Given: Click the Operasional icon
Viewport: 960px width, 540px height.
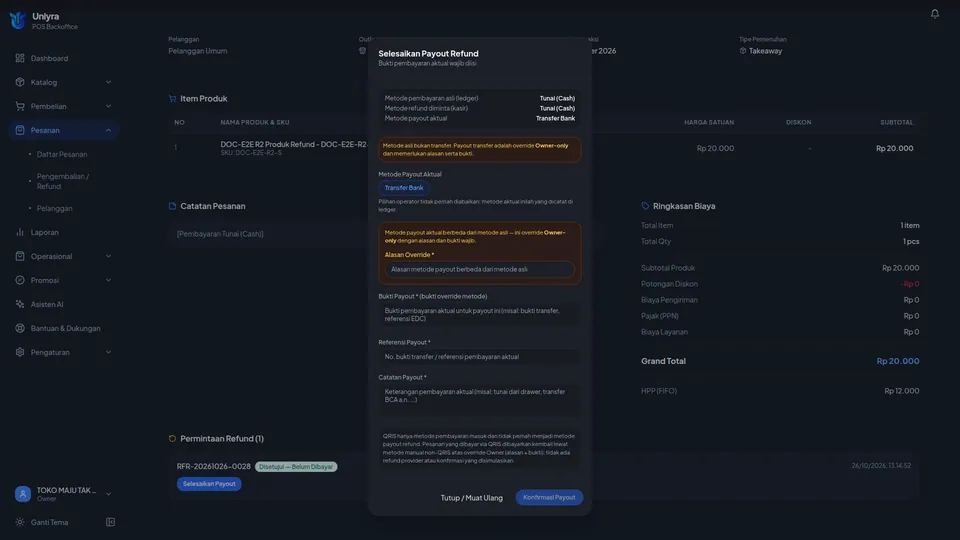Looking at the screenshot, I should pyautogui.click(x=20, y=256).
